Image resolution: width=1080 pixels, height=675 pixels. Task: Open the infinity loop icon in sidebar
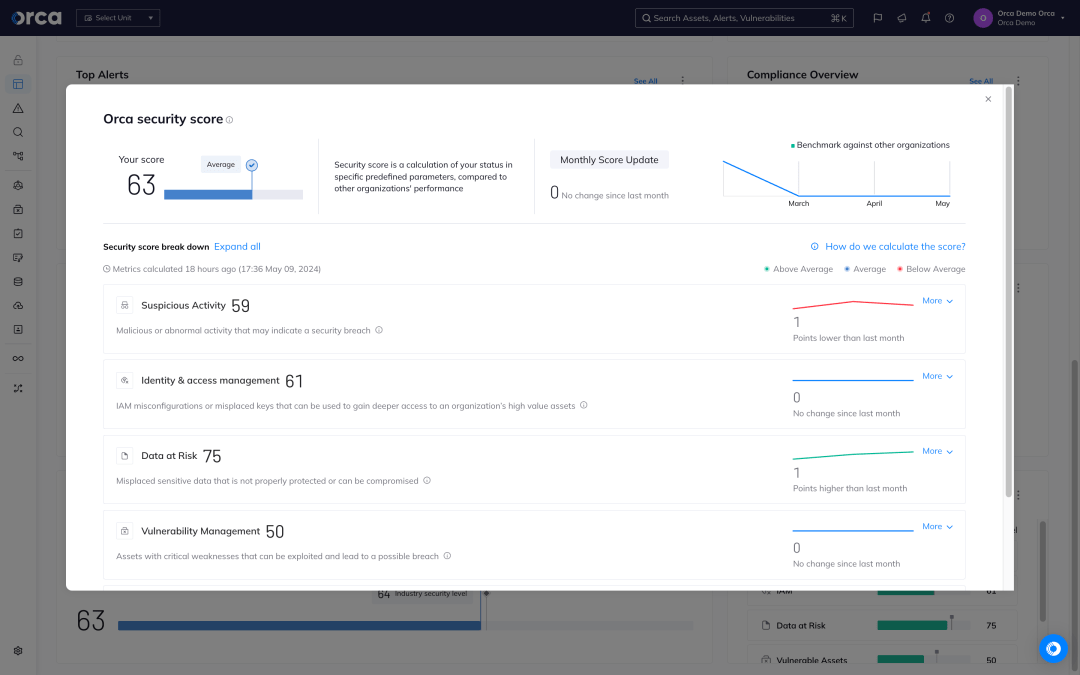point(18,358)
